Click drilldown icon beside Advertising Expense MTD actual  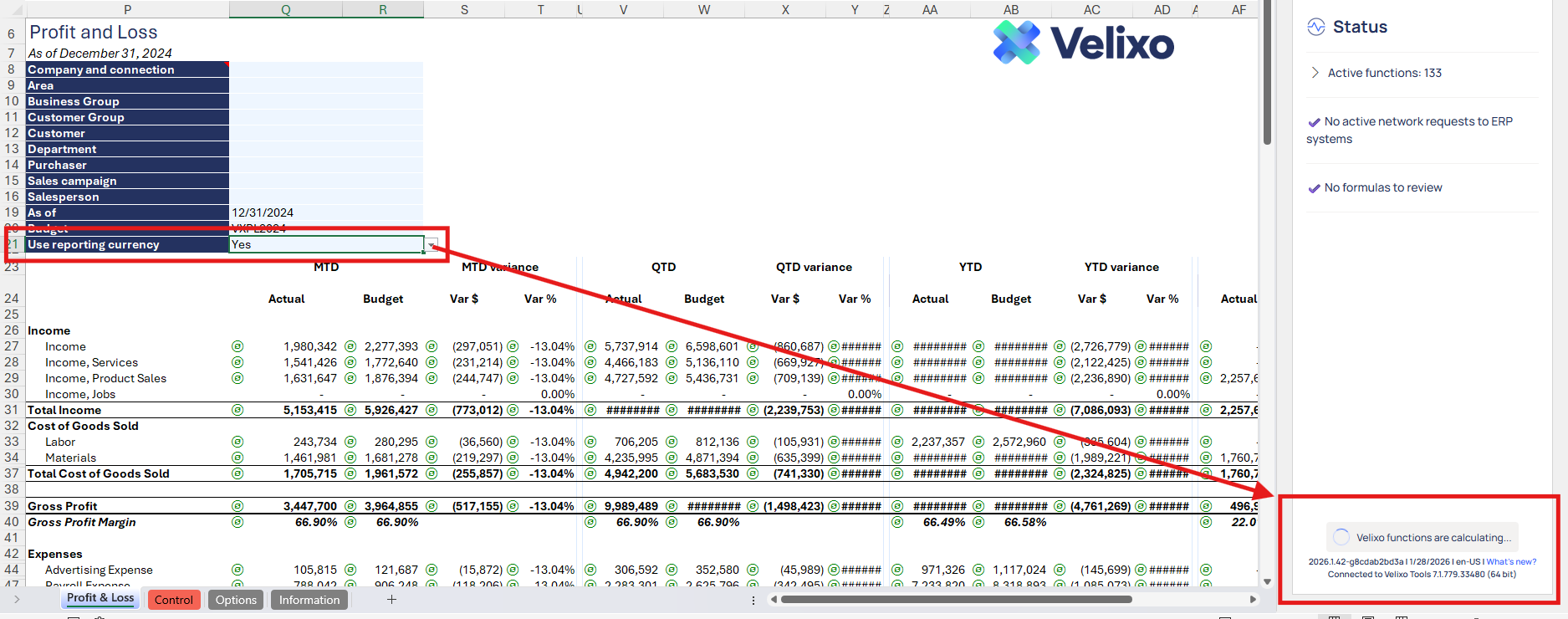[237, 570]
